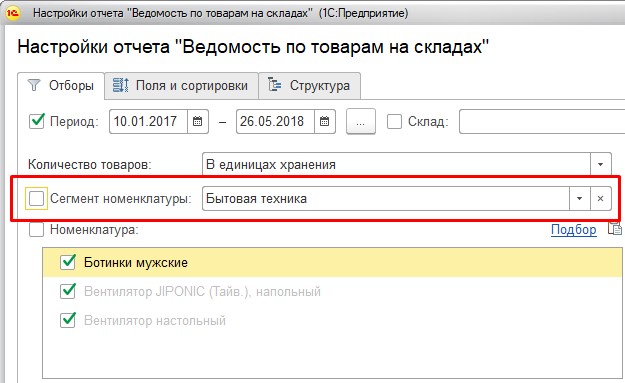Click the 1C application logo in title bar
Screen dimensions: 625x383
click(x=12, y=13)
